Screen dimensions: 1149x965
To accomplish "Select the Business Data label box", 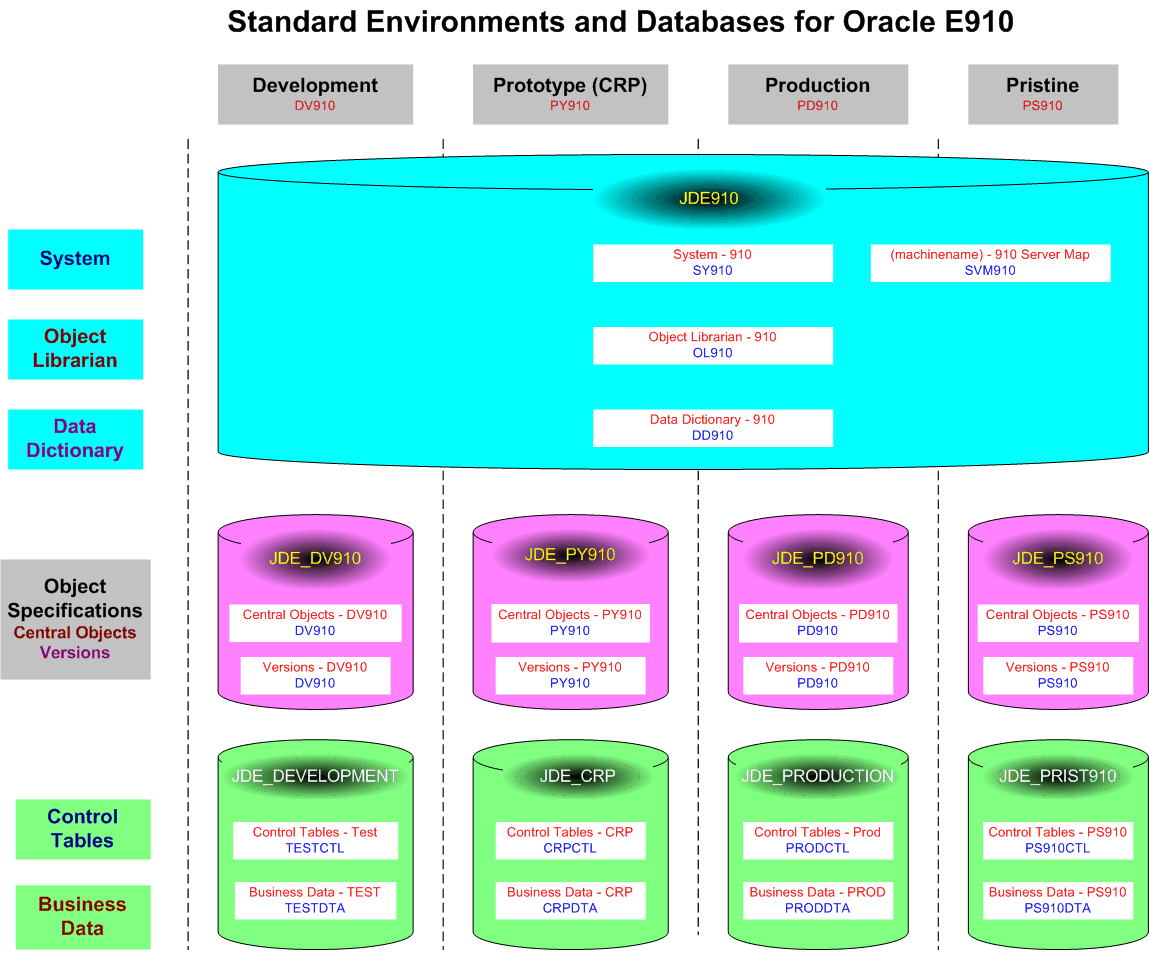I will click(x=83, y=917).
